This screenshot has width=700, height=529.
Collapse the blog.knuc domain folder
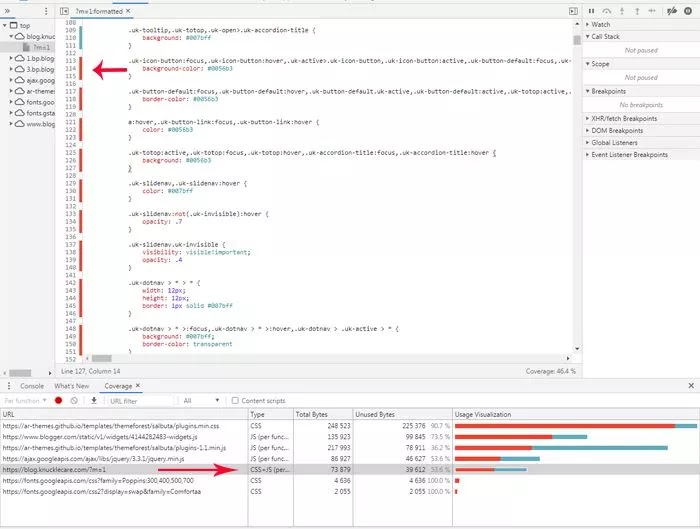11,36
